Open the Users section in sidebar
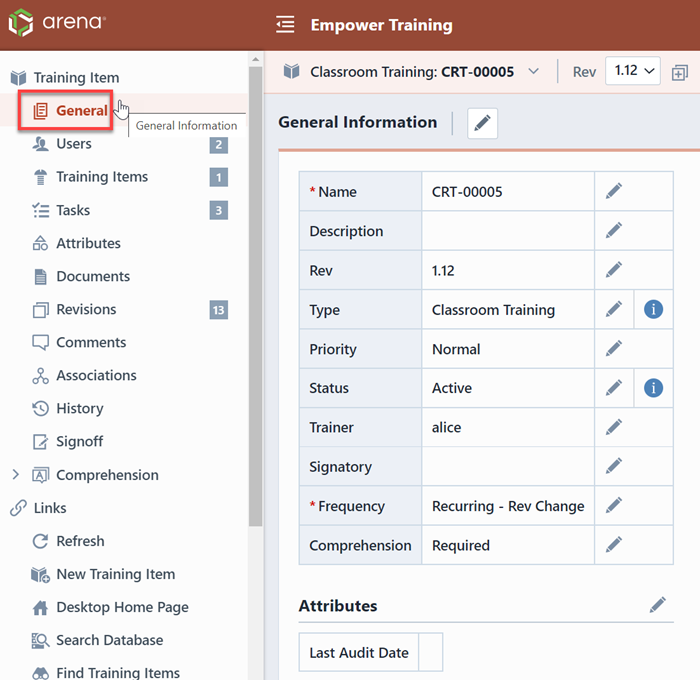700x680 pixels. point(73,144)
